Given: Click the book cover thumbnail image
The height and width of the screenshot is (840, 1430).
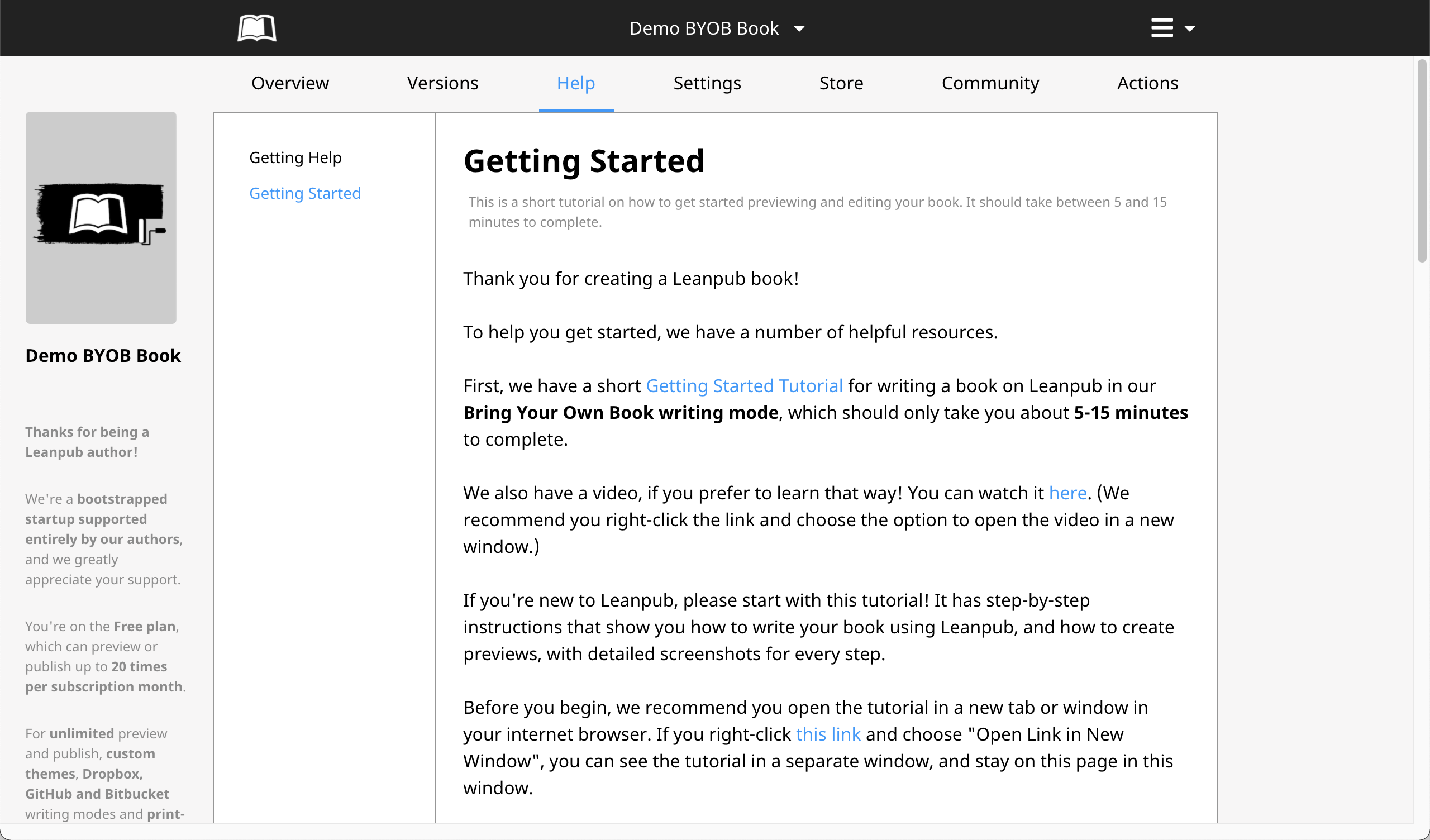Looking at the screenshot, I should [101, 217].
